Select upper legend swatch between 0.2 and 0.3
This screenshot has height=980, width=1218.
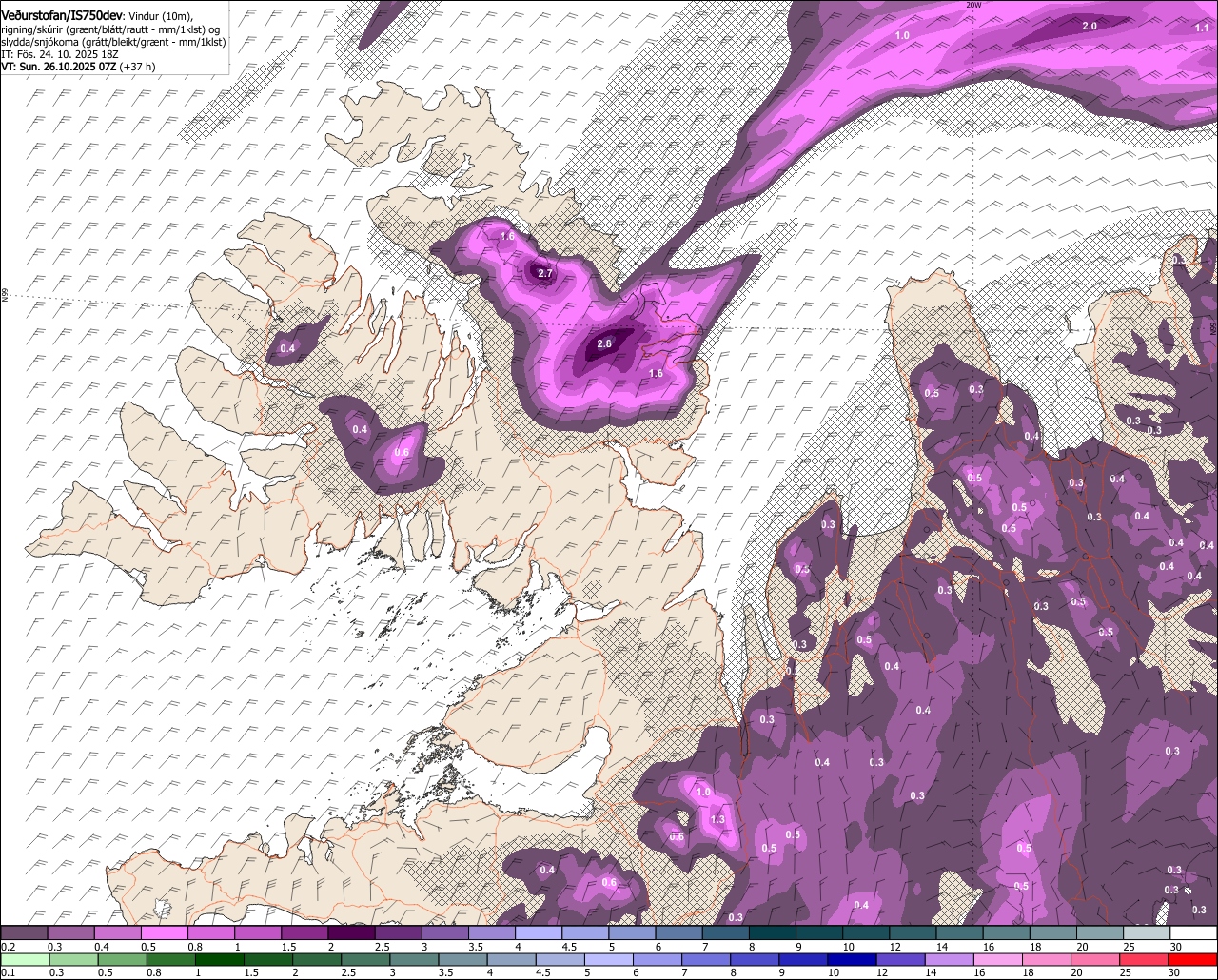[24, 932]
